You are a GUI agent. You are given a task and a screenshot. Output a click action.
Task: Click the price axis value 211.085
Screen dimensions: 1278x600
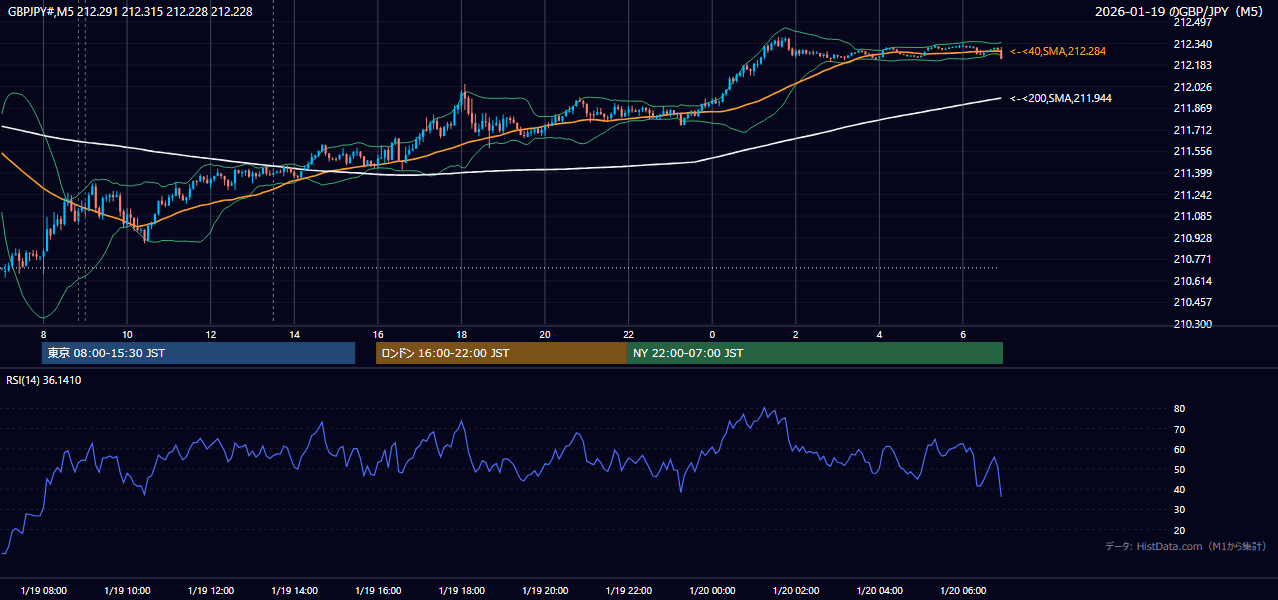[1192, 216]
